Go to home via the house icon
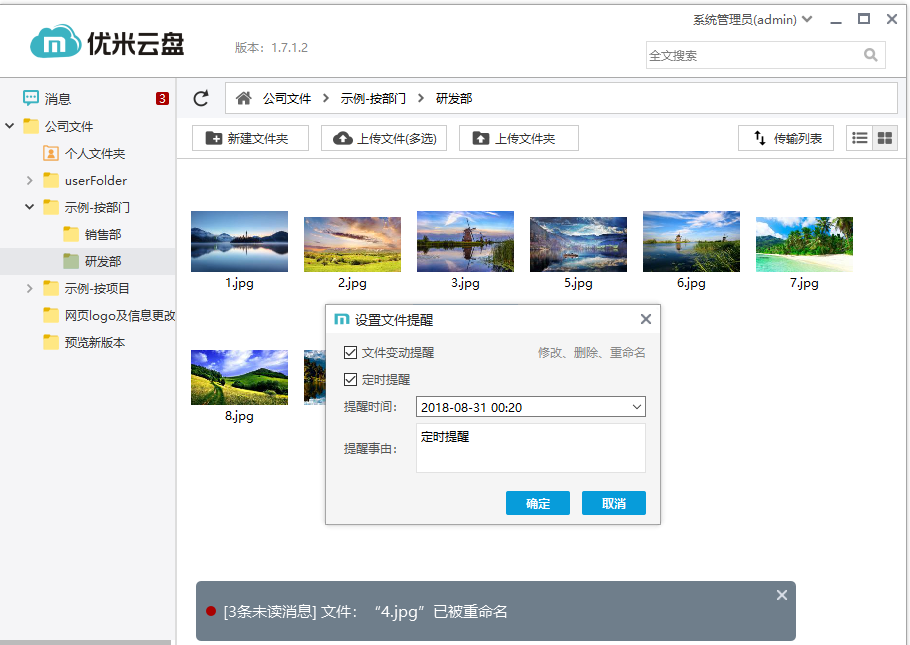The height and width of the screenshot is (645, 910). tap(243, 98)
